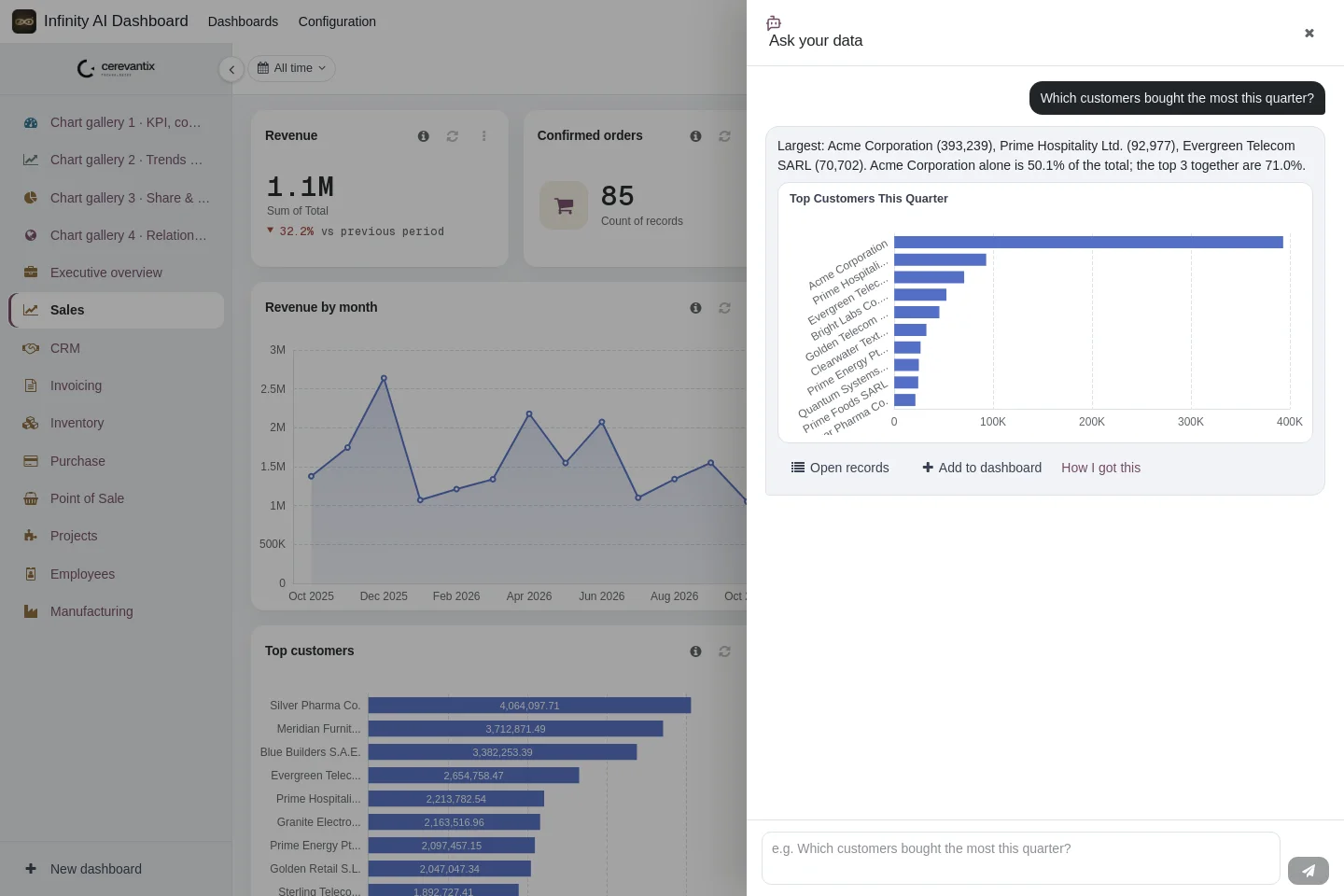Open the Executive overview dashboard
The width and height of the screenshot is (1344, 896).
(x=116, y=273)
